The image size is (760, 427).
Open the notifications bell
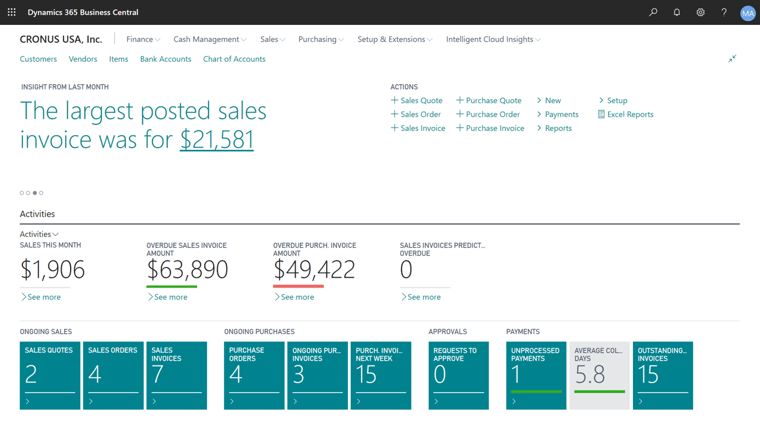(677, 12)
